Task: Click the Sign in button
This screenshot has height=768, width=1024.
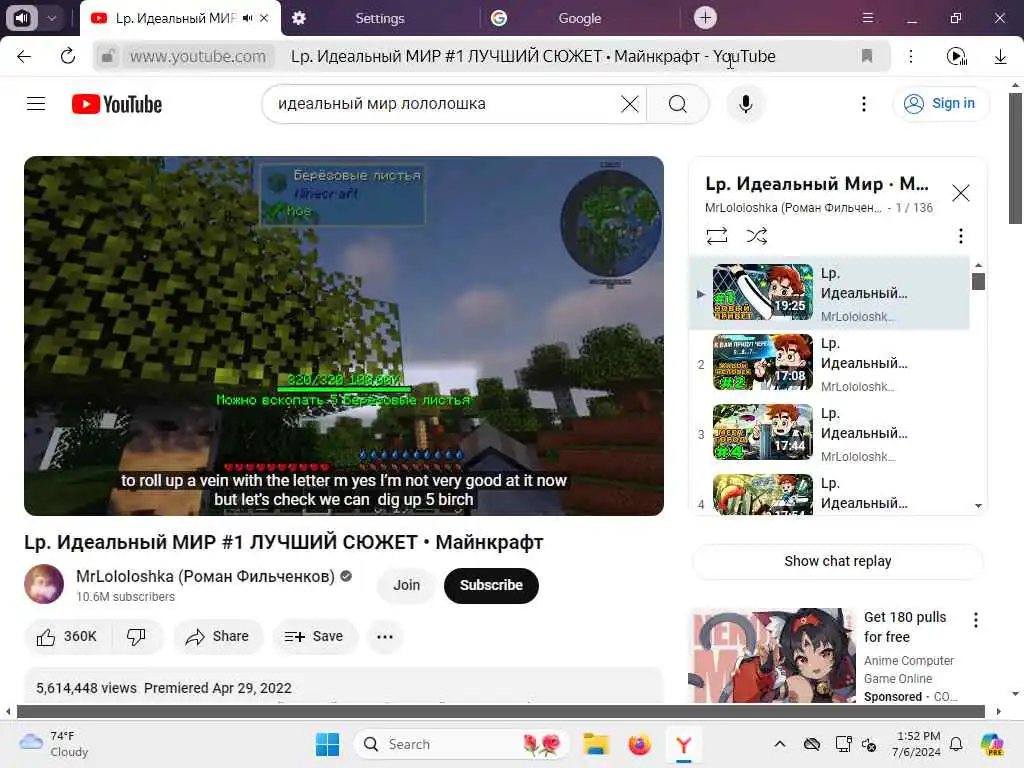Action: point(940,104)
